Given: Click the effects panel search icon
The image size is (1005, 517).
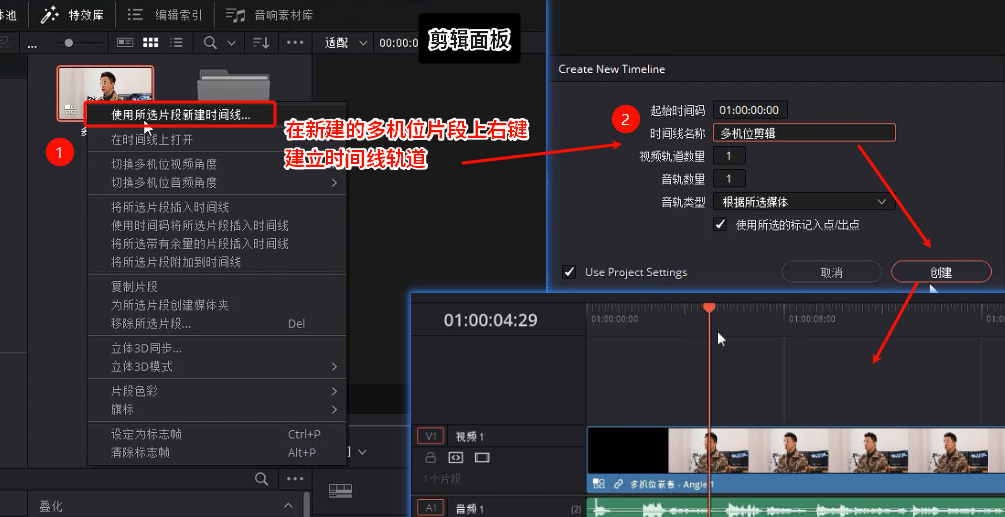Looking at the screenshot, I should click(262, 479).
